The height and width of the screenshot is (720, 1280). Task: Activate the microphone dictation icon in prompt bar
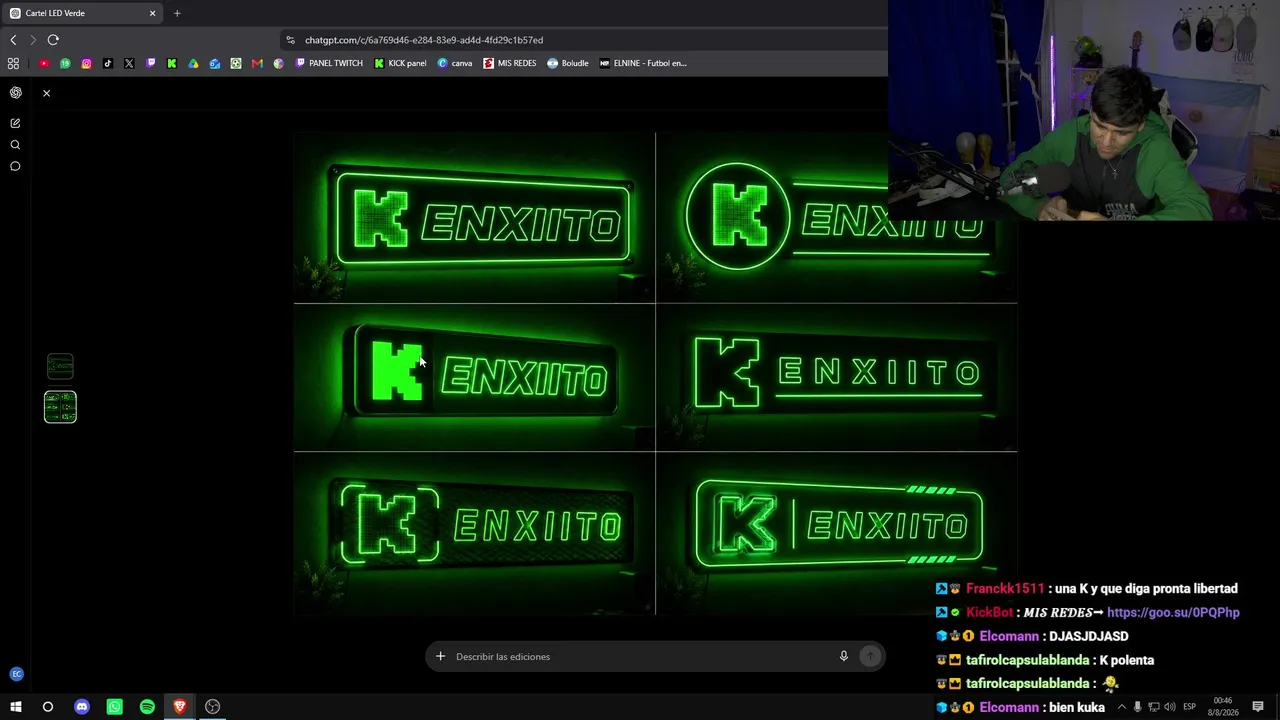843,657
